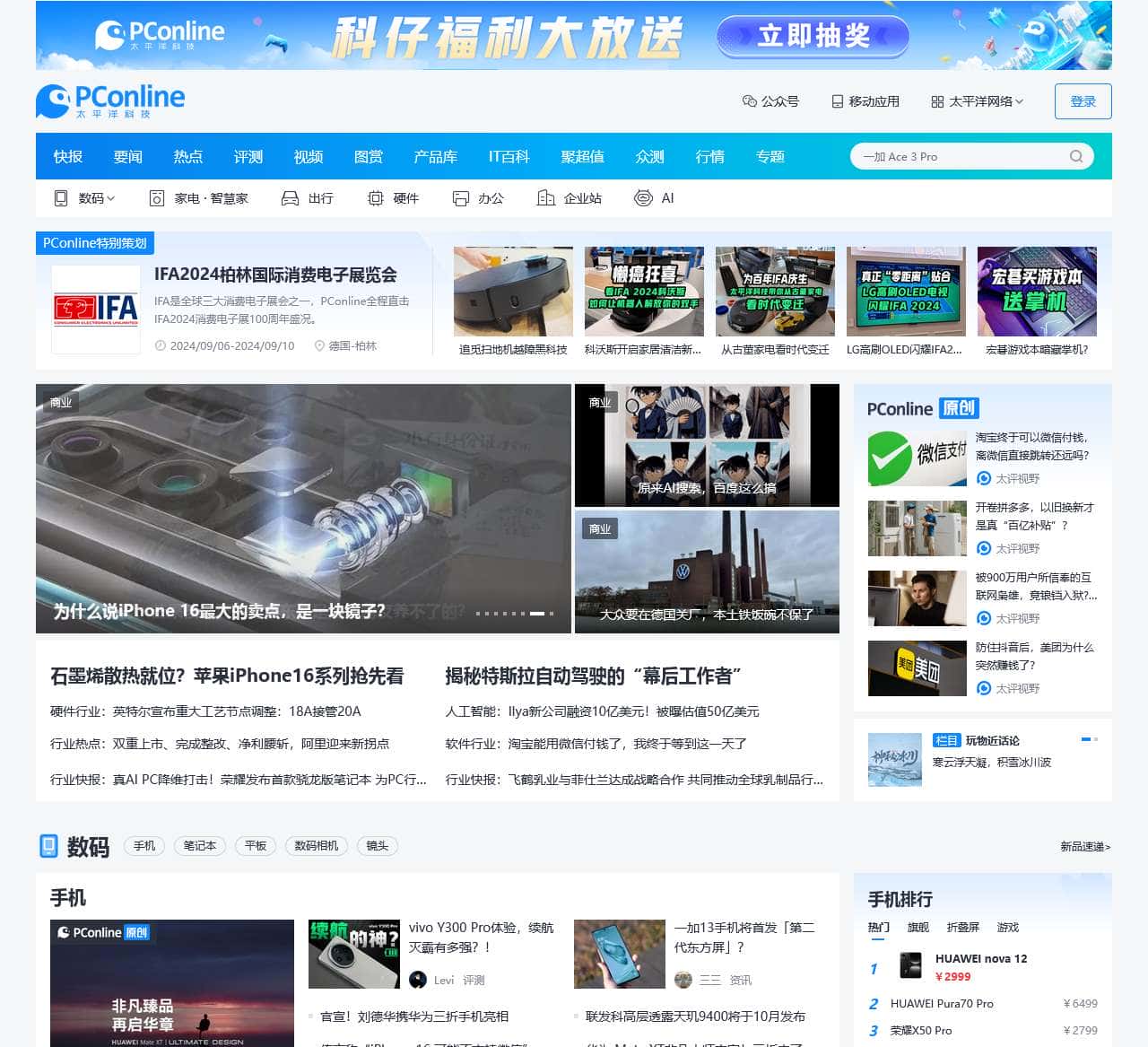Open HUAWEI nova 12 ranking entry
Screen dimensions: 1148x1047
tap(981, 959)
